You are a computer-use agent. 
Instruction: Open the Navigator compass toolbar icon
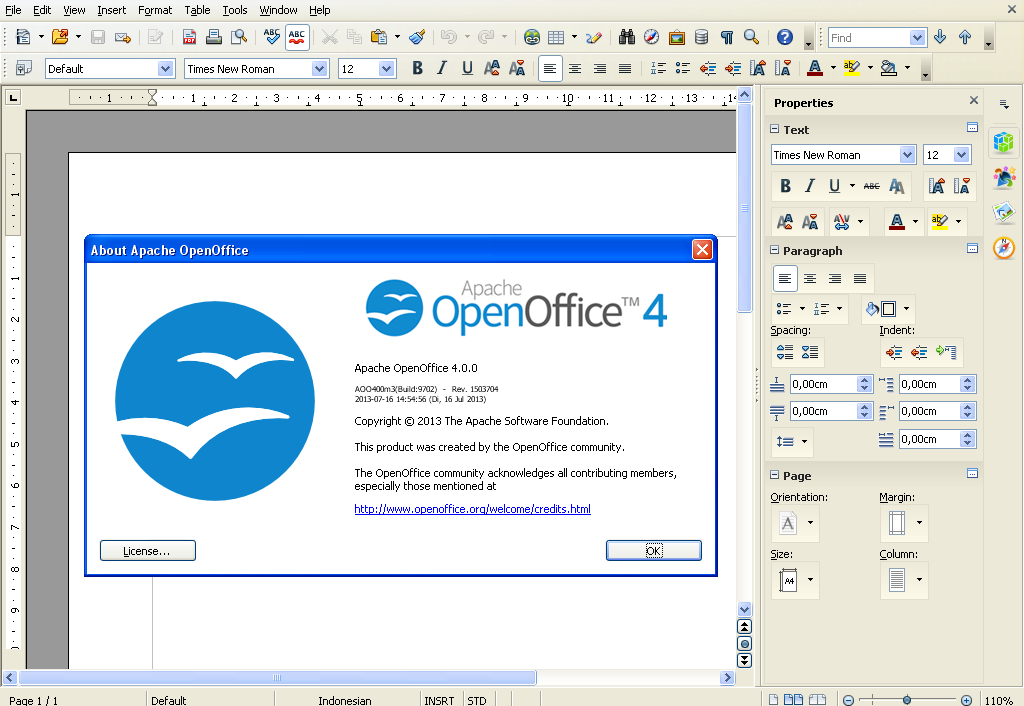point(651,37)
